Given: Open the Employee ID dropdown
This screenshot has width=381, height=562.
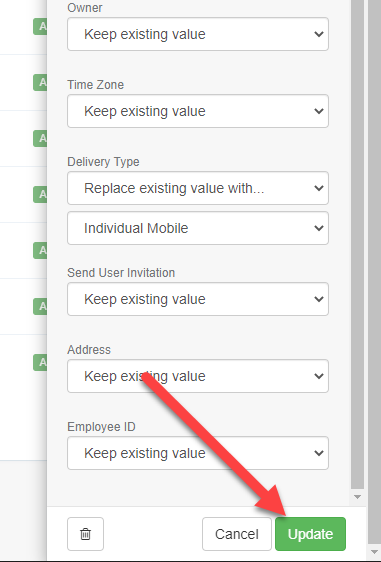Looking at the screenshot, I should click(198, 453).
